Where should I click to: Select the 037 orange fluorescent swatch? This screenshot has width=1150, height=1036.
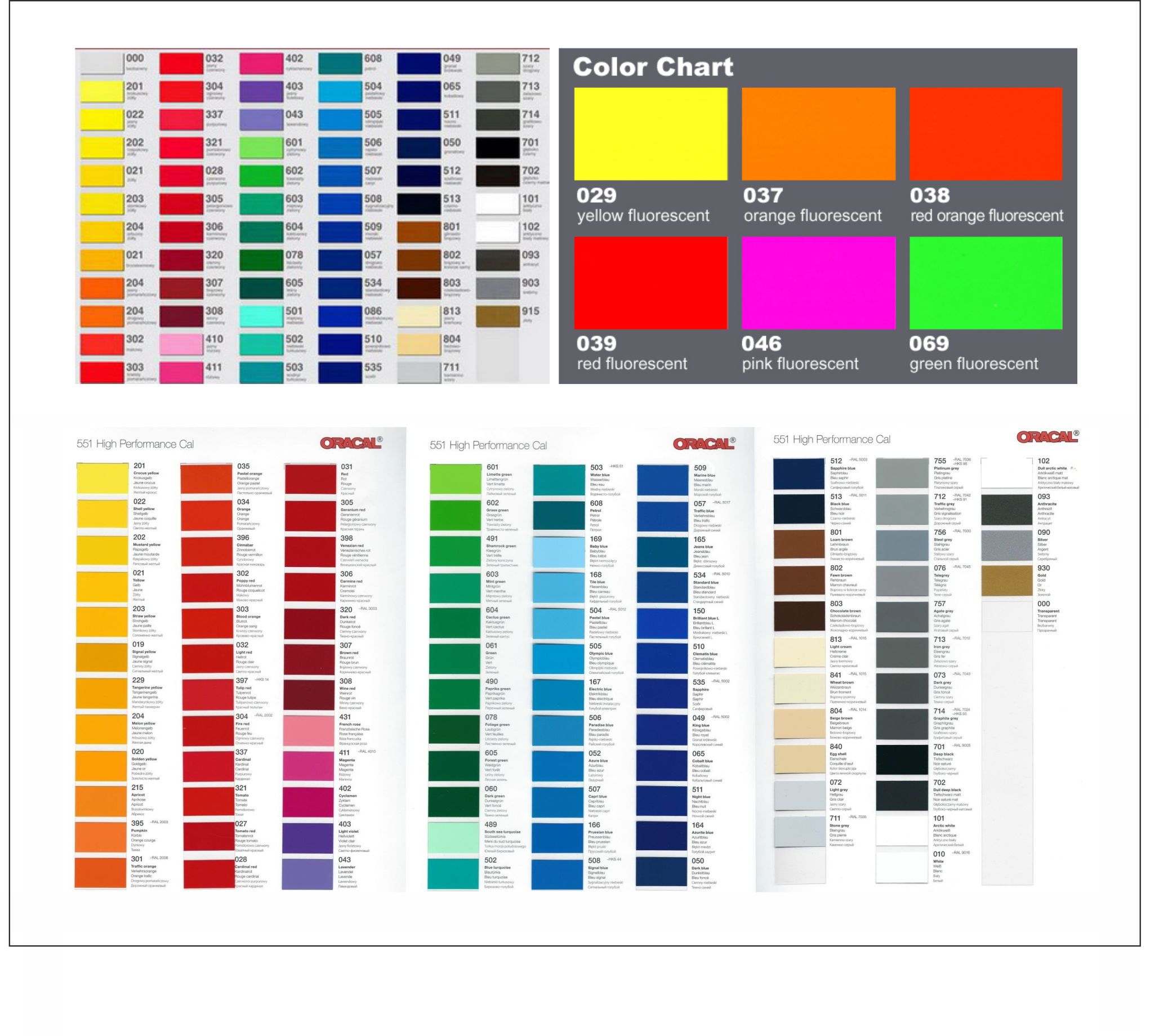coord(818,134)
